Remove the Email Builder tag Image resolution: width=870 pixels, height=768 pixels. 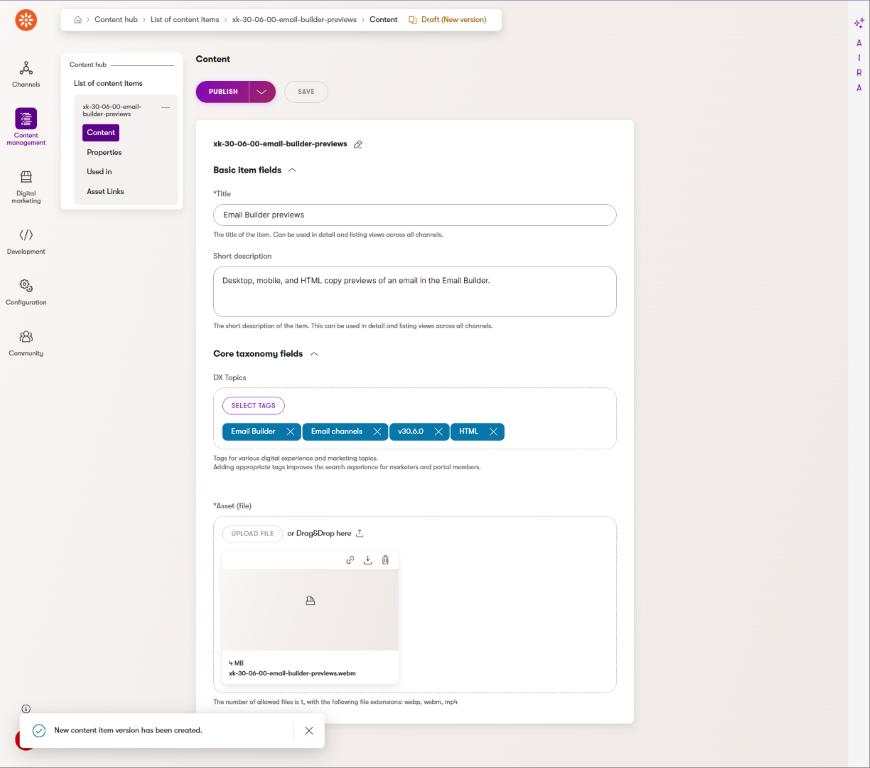(290, 432)
